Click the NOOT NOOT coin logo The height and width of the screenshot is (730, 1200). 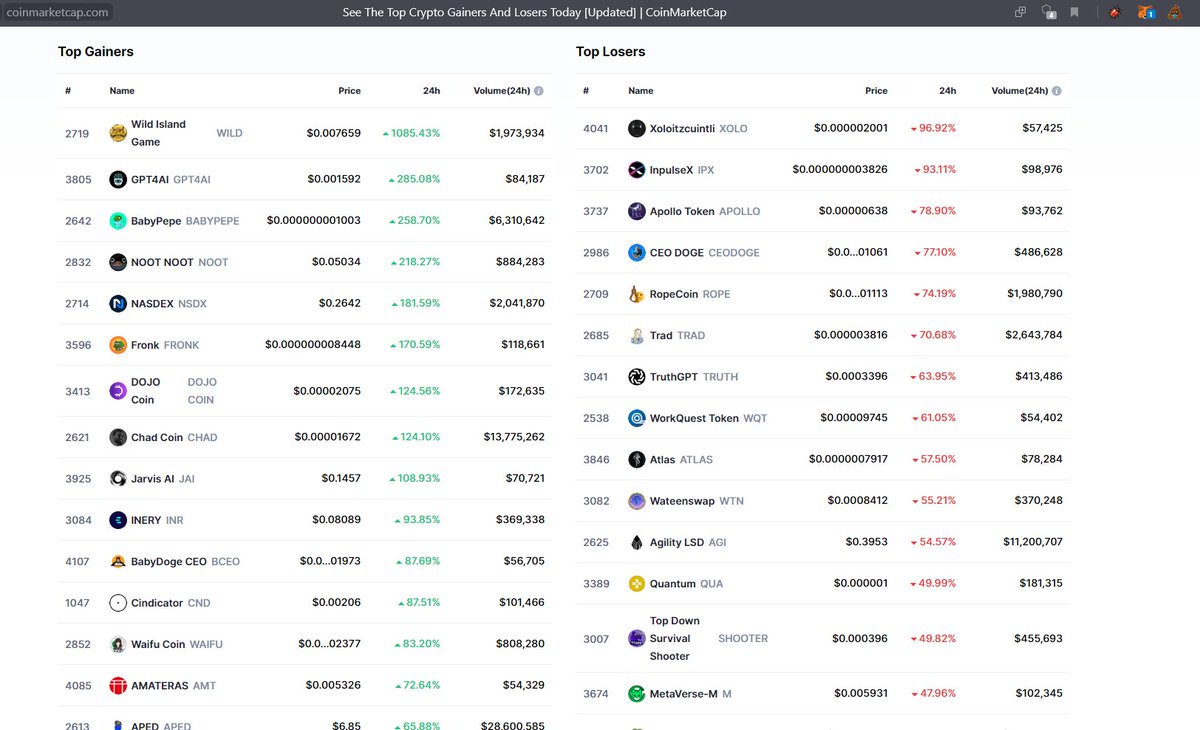click(x=118, y=262)
